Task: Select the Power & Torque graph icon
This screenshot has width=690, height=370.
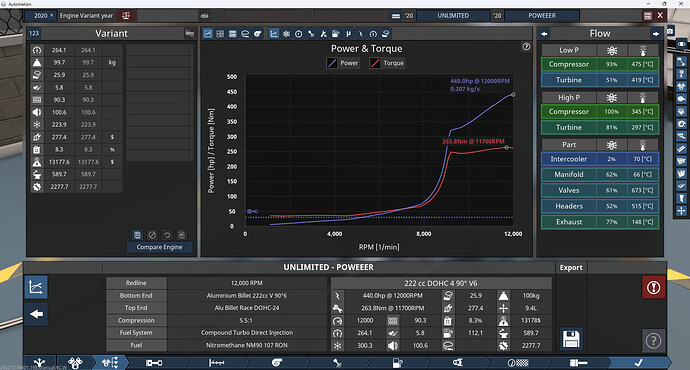Action: [274, 33]
